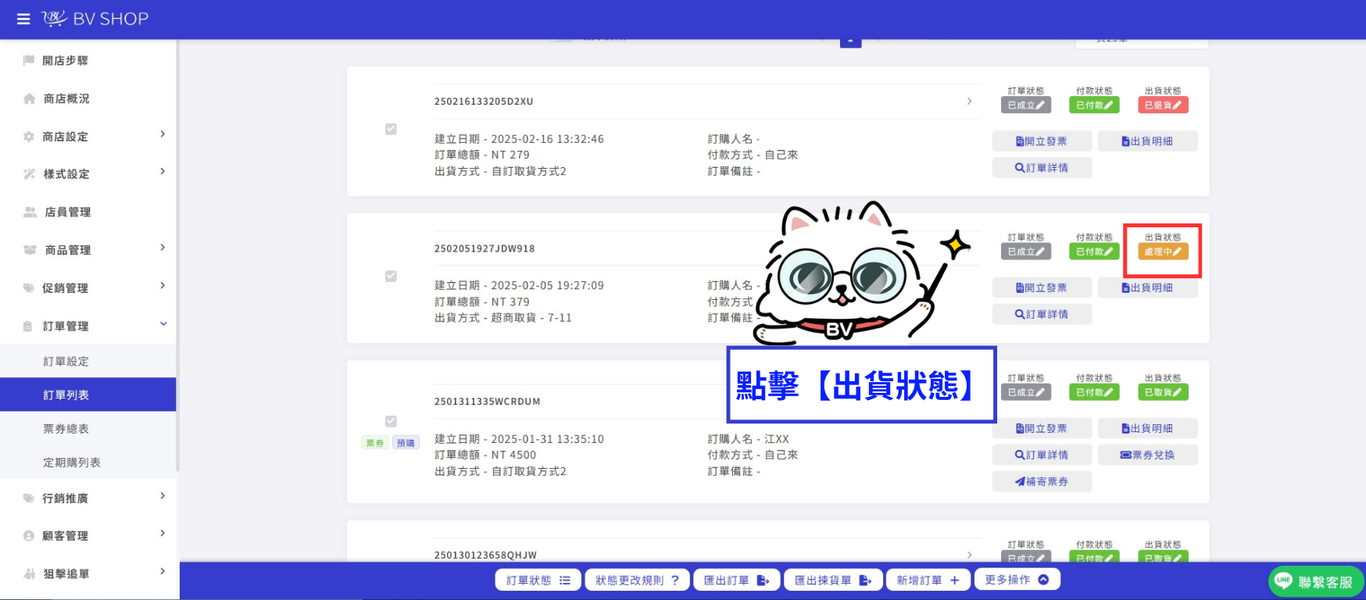The image size is (1366, 600).
Task: Open the hamburger menu beside BV SHOP
Action: tap(24, 19)
